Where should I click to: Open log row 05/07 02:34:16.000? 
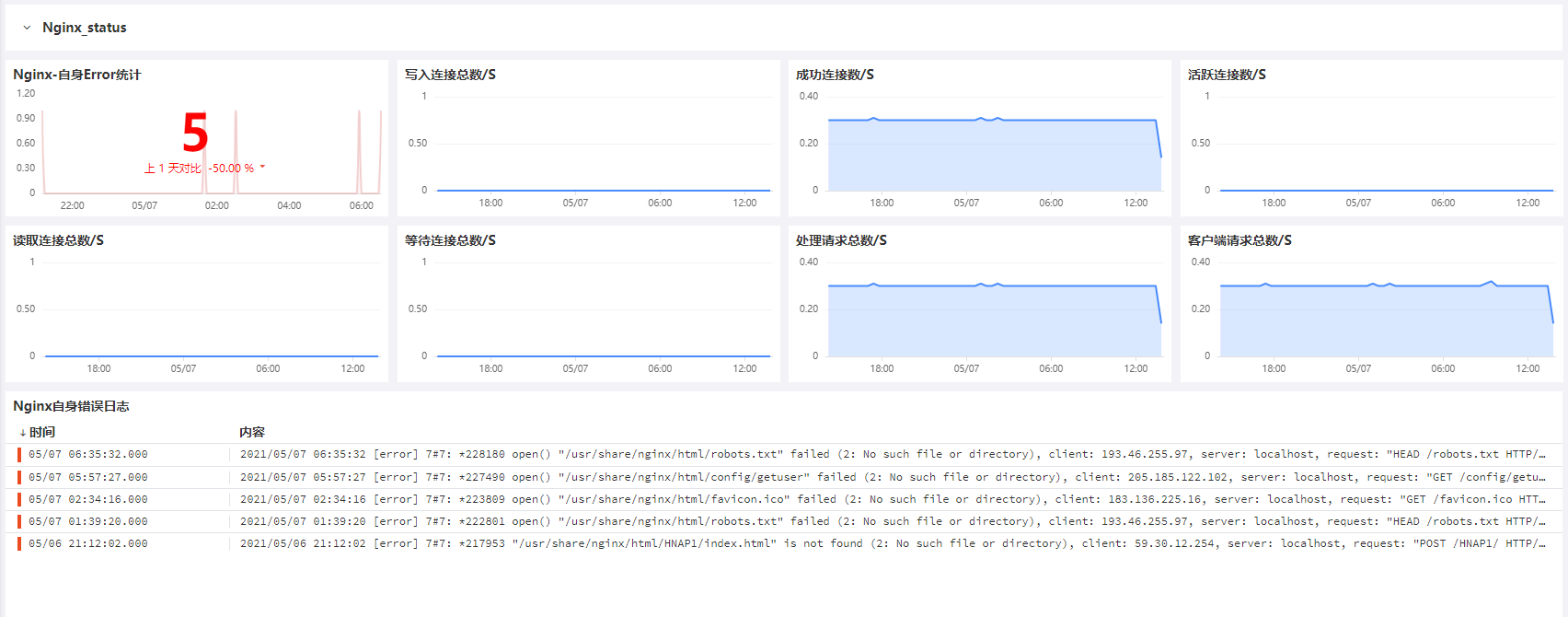[784, 499]
